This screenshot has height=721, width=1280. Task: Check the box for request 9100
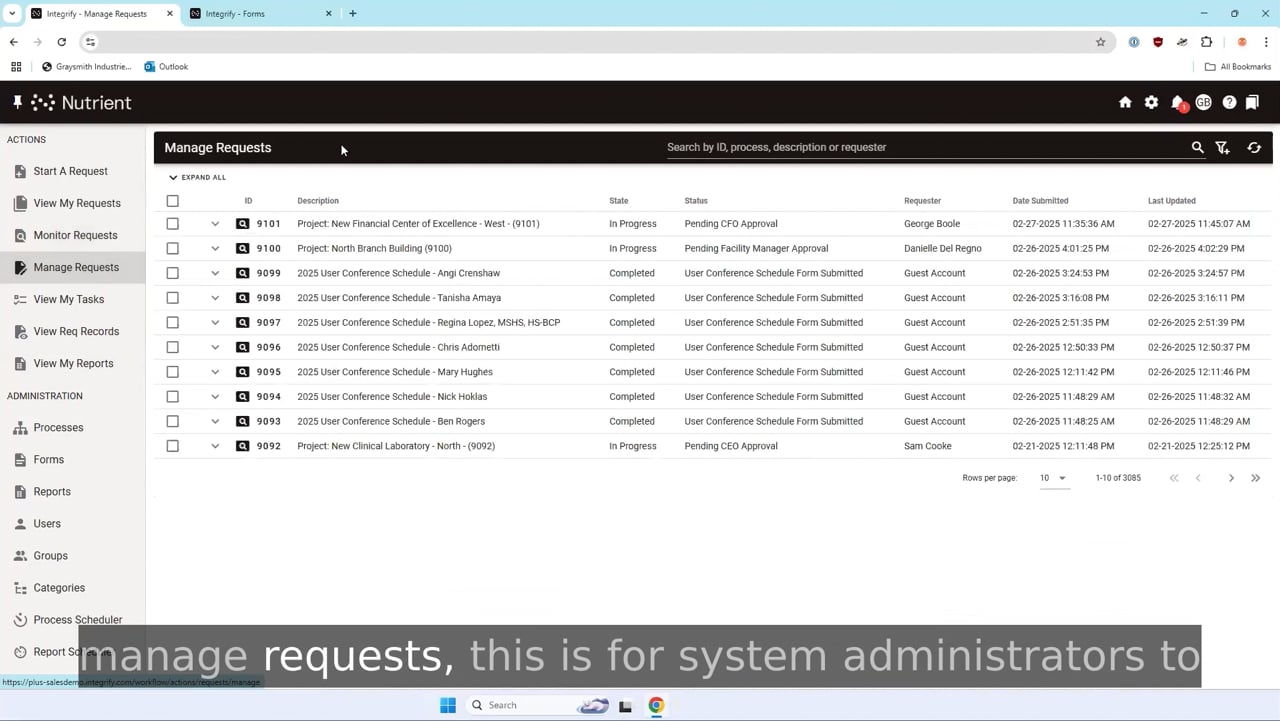(x=172, y=248)
